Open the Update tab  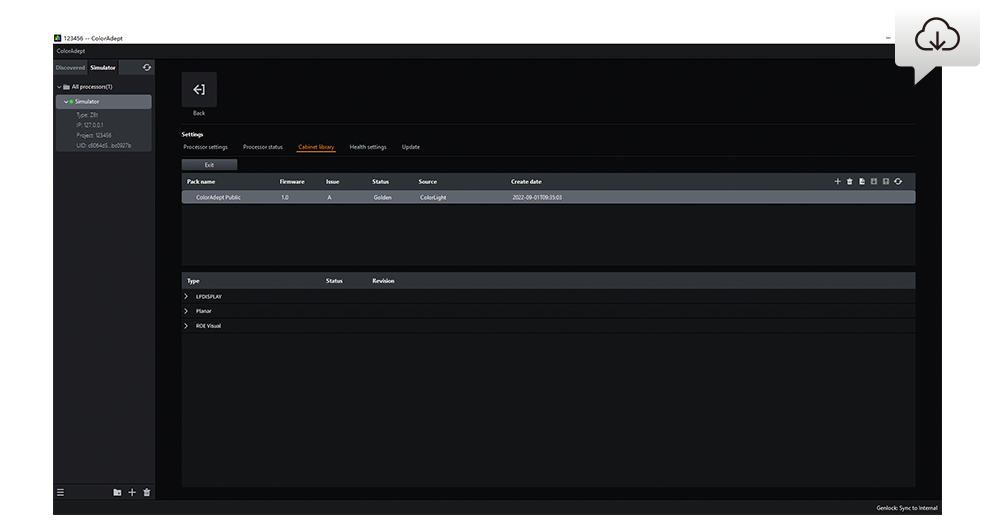[410, 147]
